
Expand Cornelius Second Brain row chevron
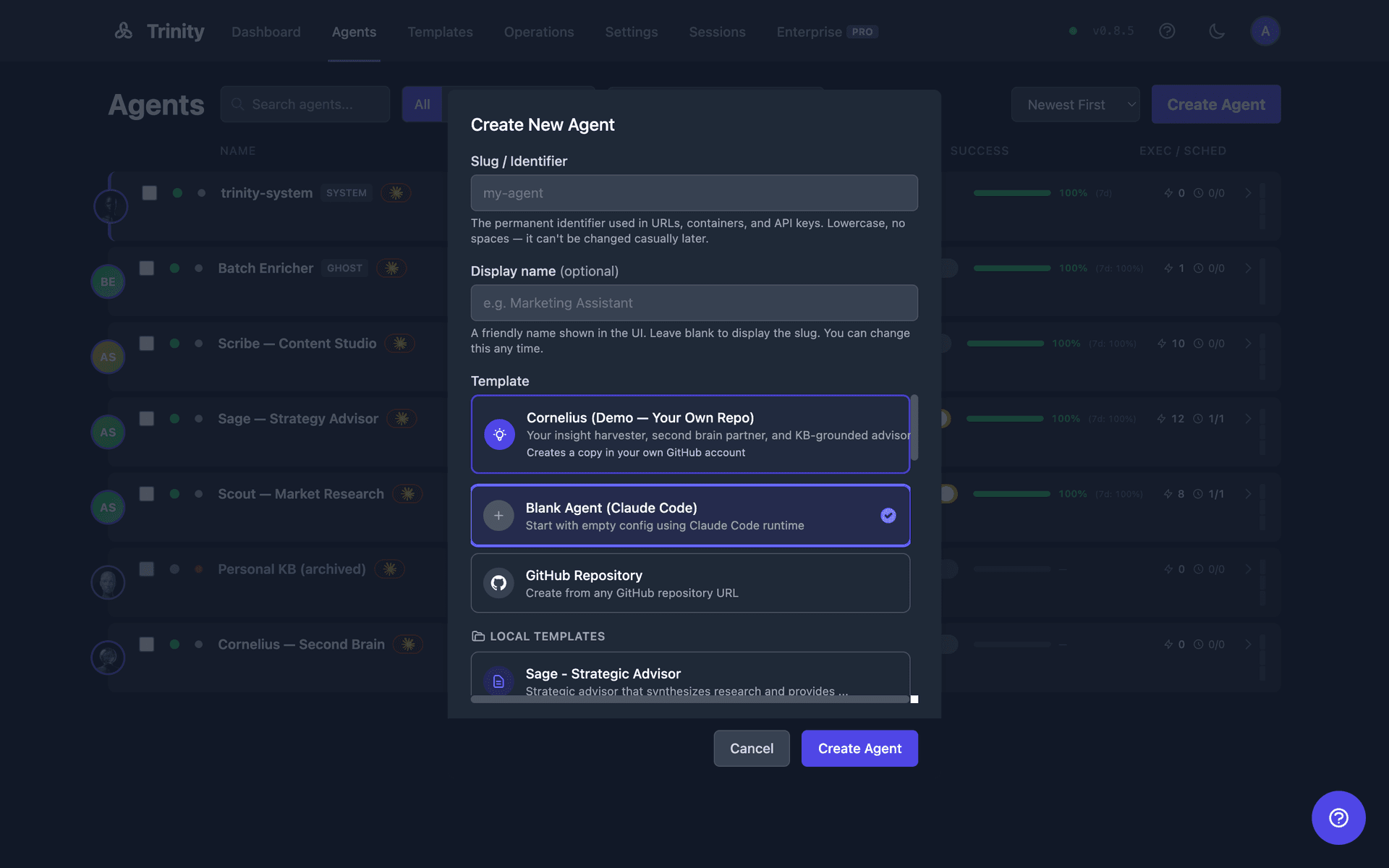(x=1248, y=644)
